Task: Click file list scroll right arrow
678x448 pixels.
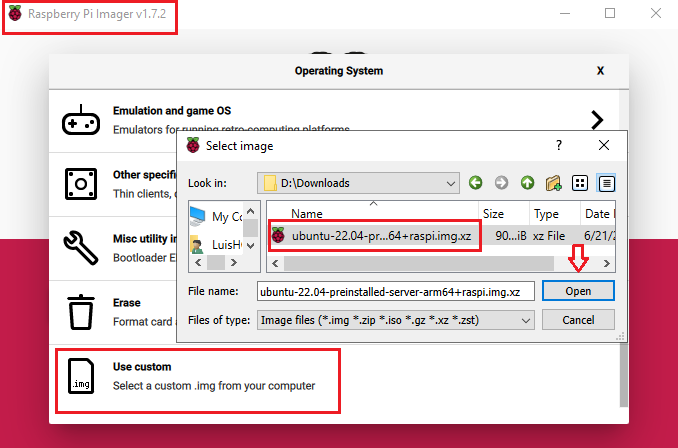Action: (606, 263)
